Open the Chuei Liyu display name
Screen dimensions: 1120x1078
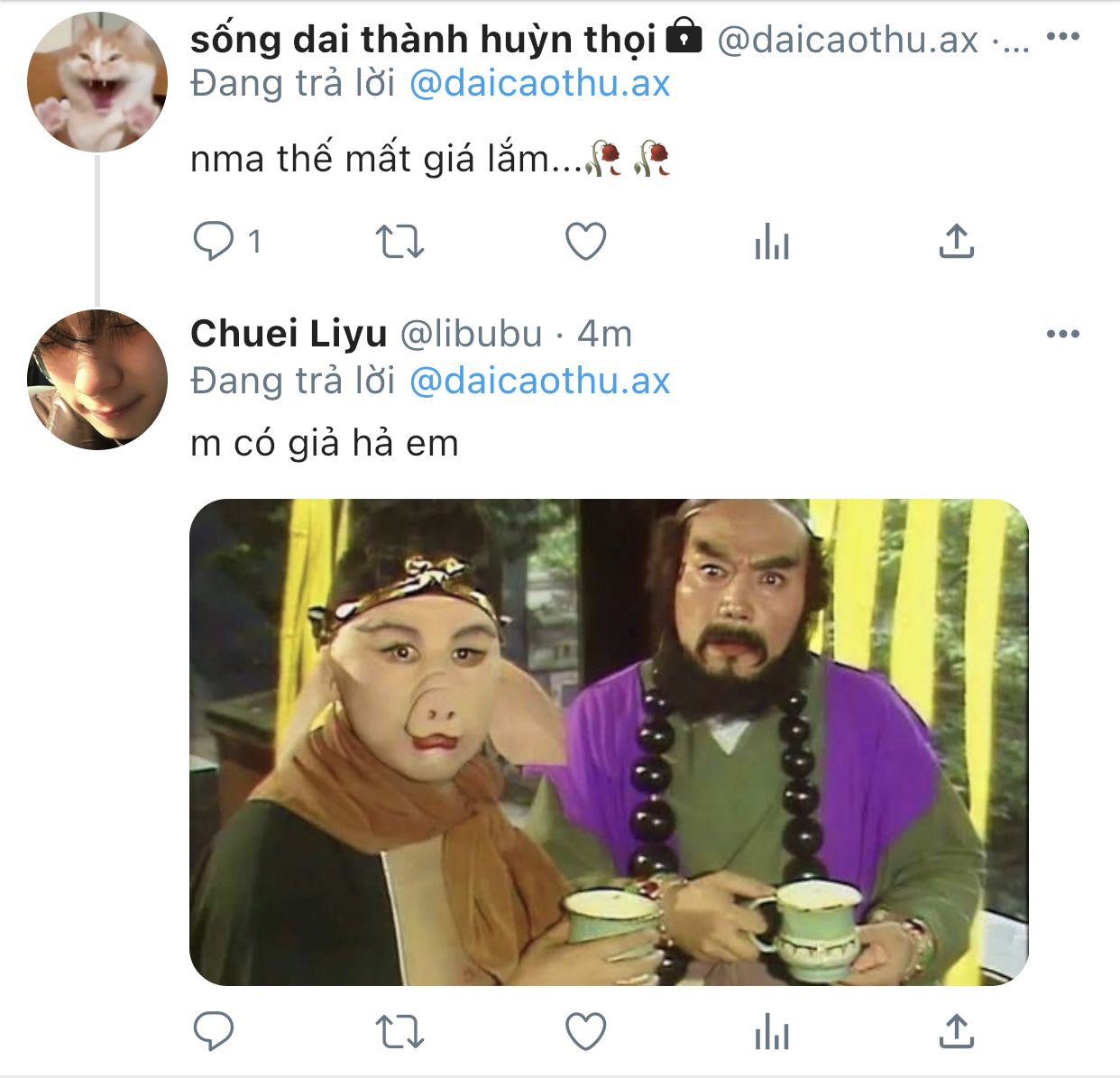coord(289,334)
